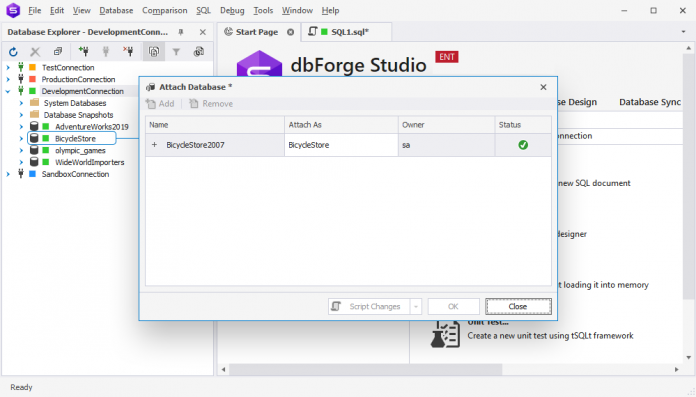Click the Script Changes button

click(x=369, y=306)
